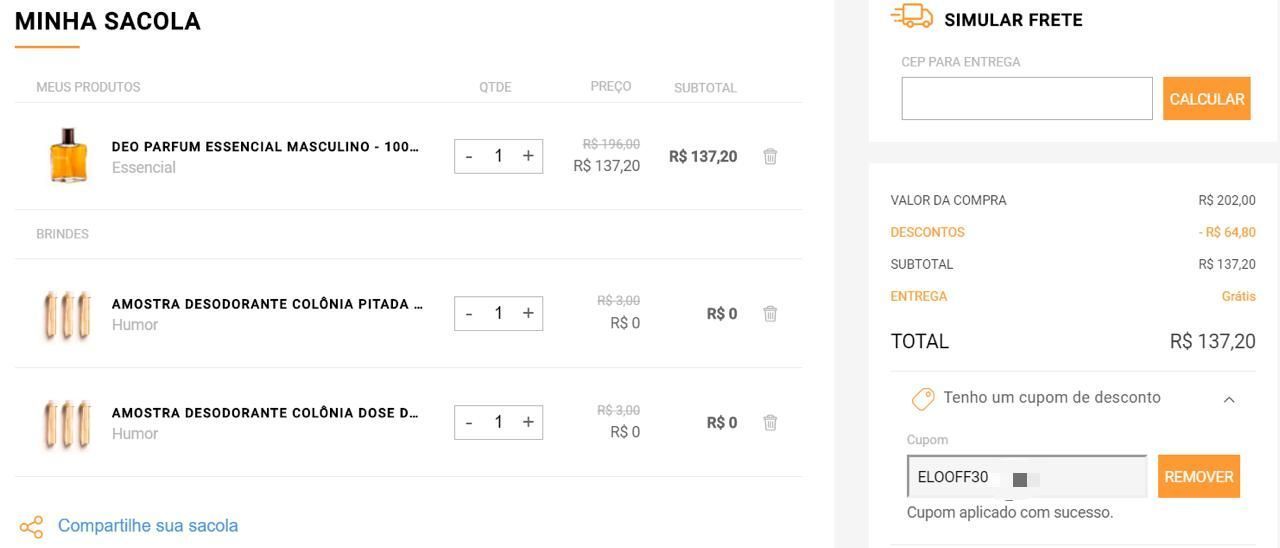Click 'Cupom aplicado com sucesso.' message
Image resolution: width=1280 pixels, height=548 pixels.
(1010, 512)
